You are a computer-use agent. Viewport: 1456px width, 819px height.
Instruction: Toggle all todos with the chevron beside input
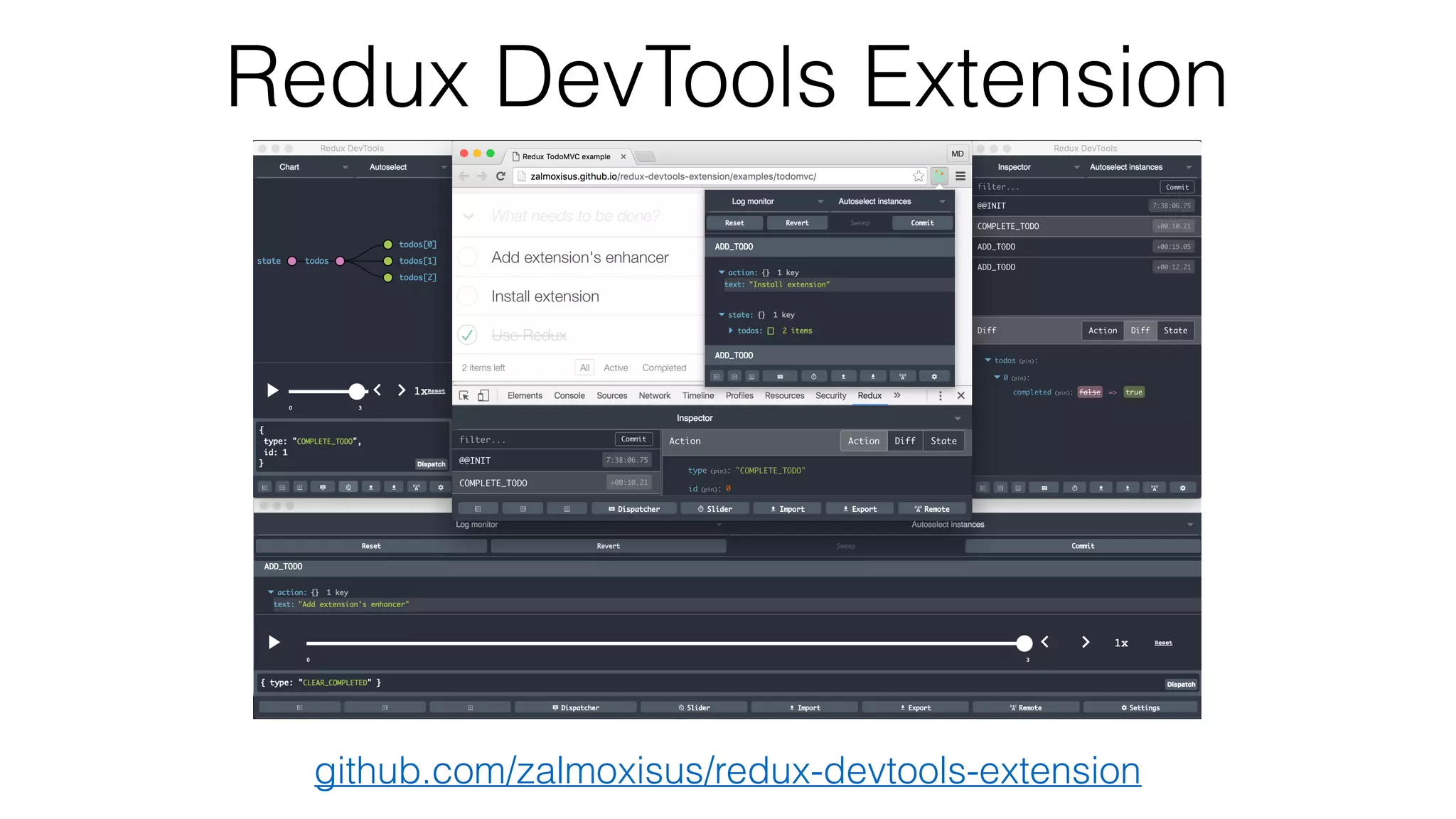click(x=469, y=216)
